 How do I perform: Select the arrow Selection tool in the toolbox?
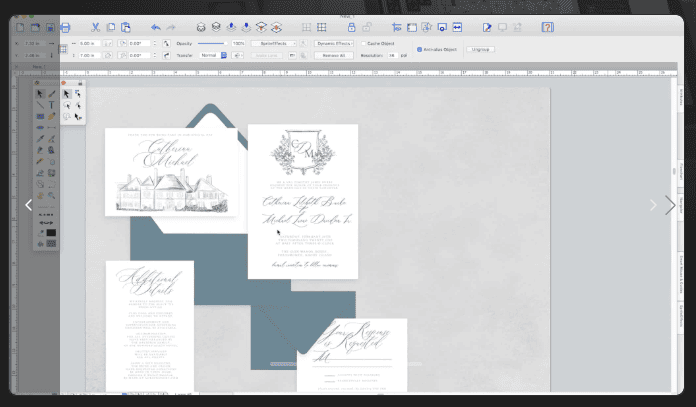pos(40,94)
